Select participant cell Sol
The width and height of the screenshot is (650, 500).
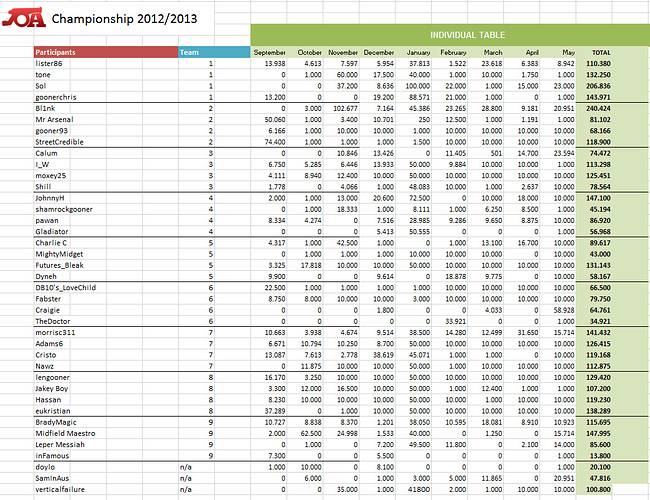coord(41,86)
